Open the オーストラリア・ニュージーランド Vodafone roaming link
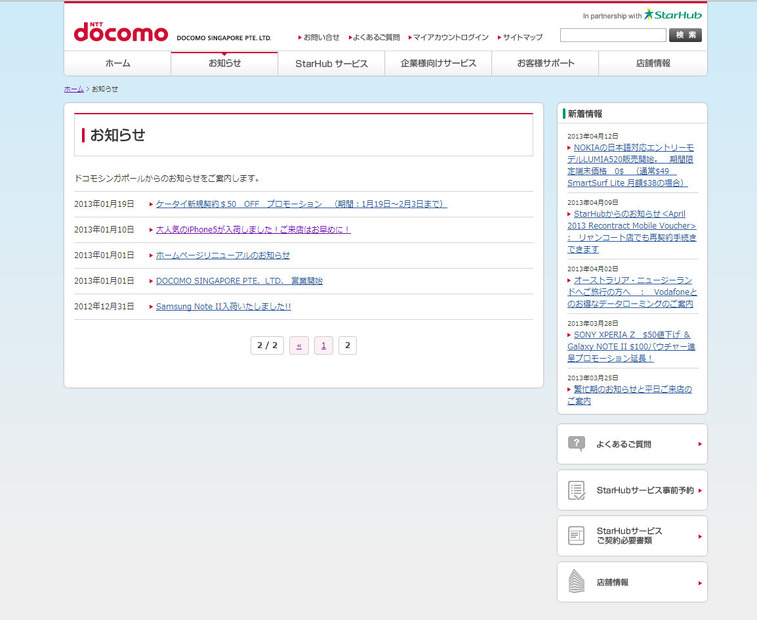 pyautogui.click(x=632, y=292)
